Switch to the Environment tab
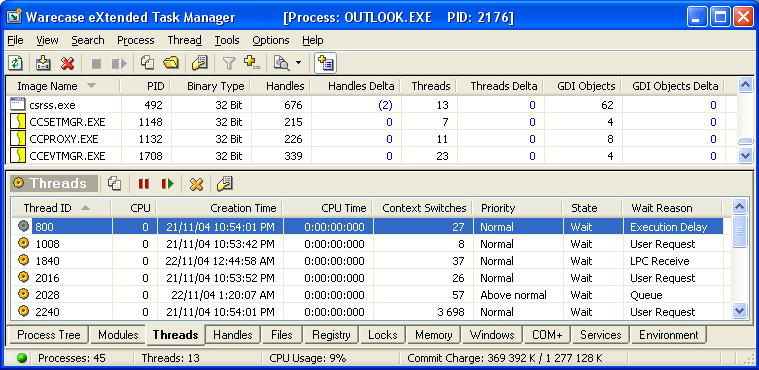The width and height of the screenshot is (759, 370). coord(668,335)
